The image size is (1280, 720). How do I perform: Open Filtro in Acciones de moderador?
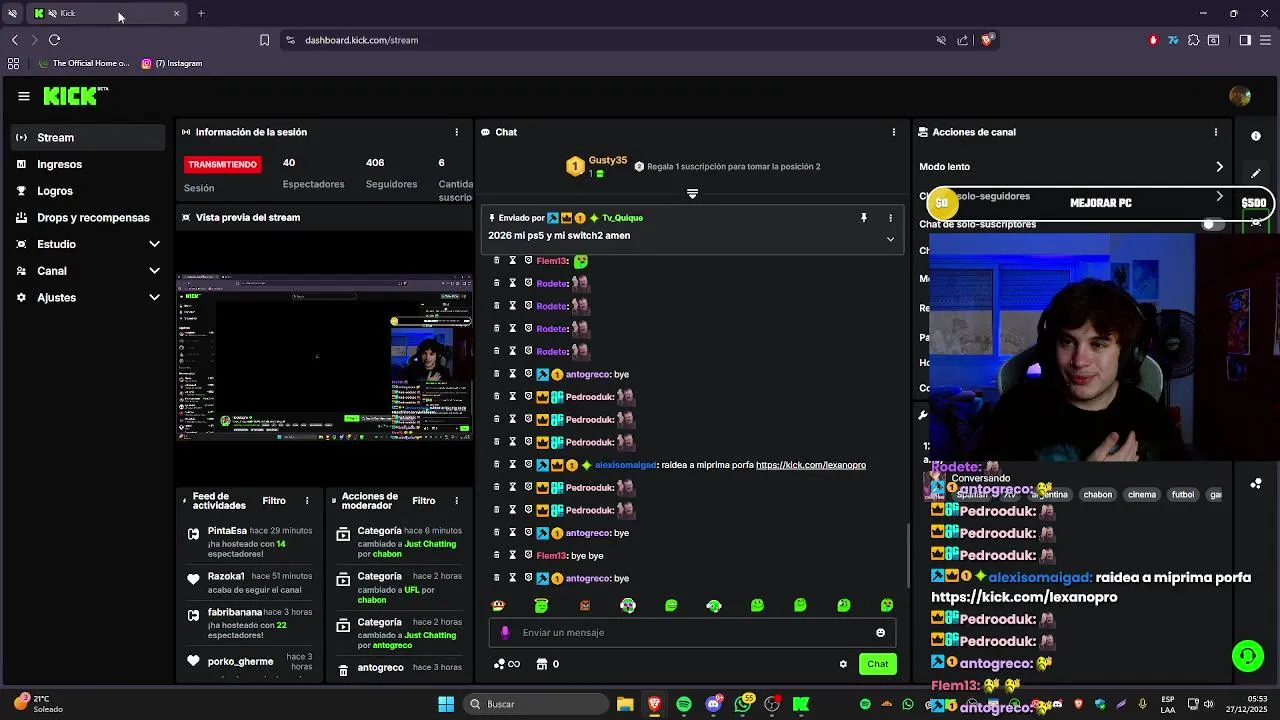[424, 501]
